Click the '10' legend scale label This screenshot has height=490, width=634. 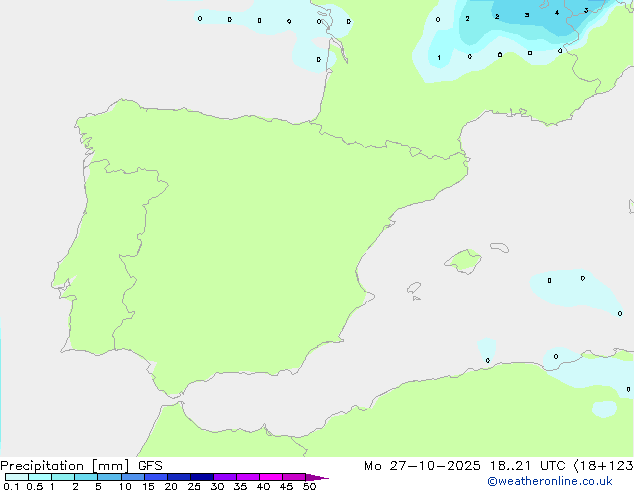[125, 486]
